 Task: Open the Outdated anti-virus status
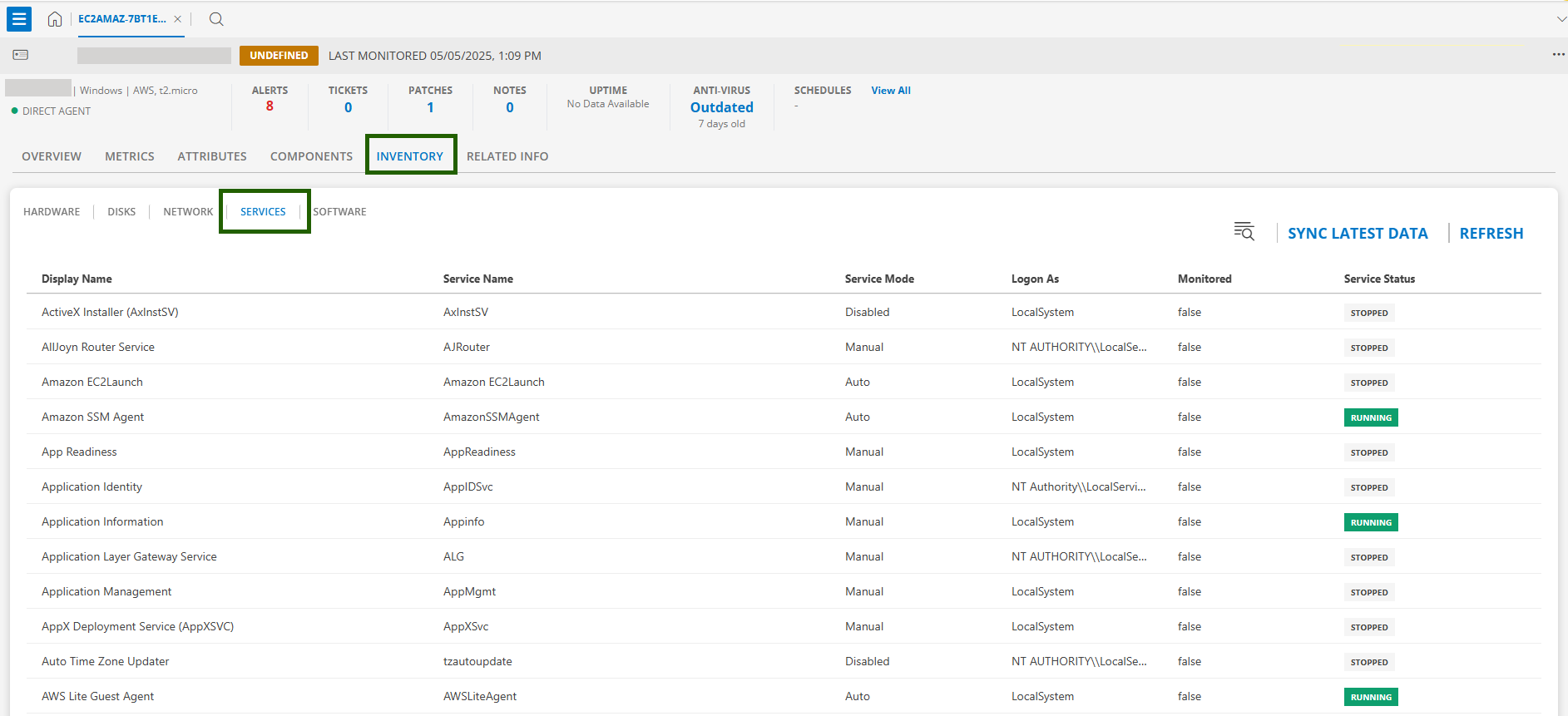point(722,107)
